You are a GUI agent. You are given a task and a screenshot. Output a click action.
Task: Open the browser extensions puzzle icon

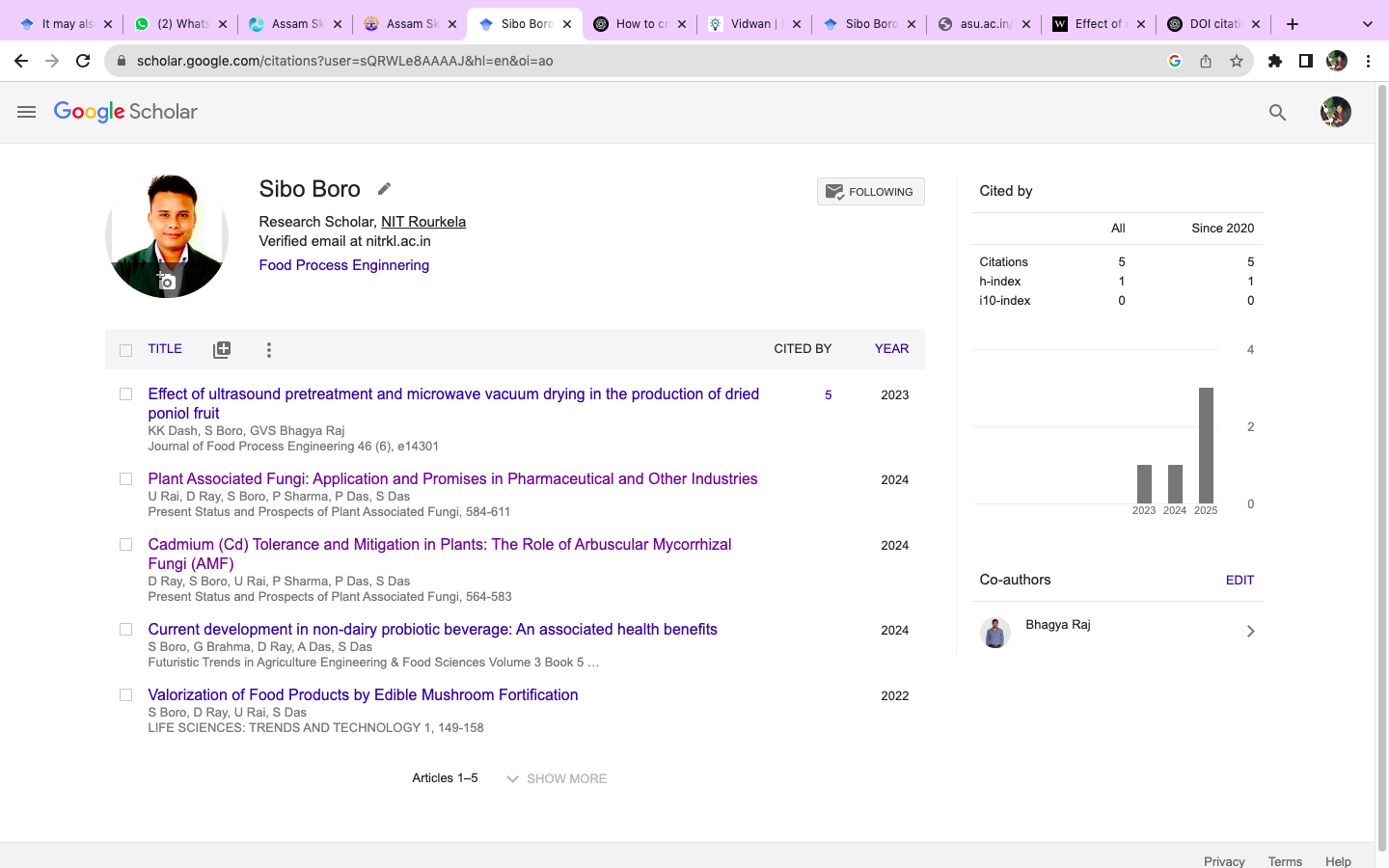click(1274, 61)
